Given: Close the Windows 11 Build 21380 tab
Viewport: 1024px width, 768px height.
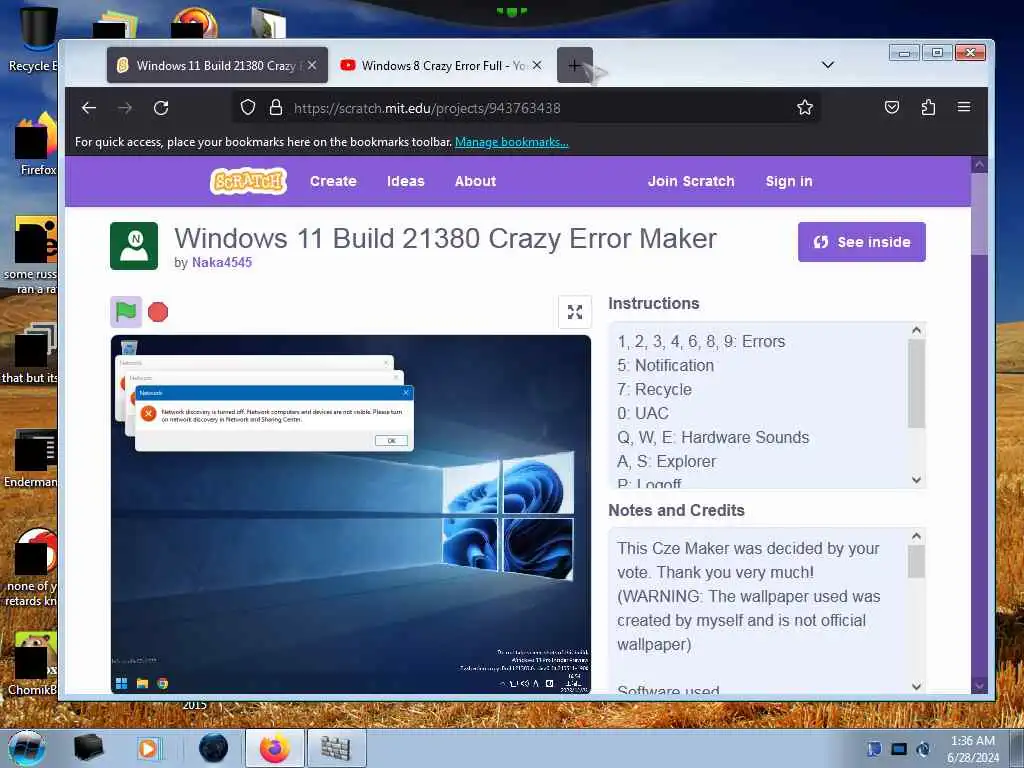Looking at the screenshot, I should 312,65.
